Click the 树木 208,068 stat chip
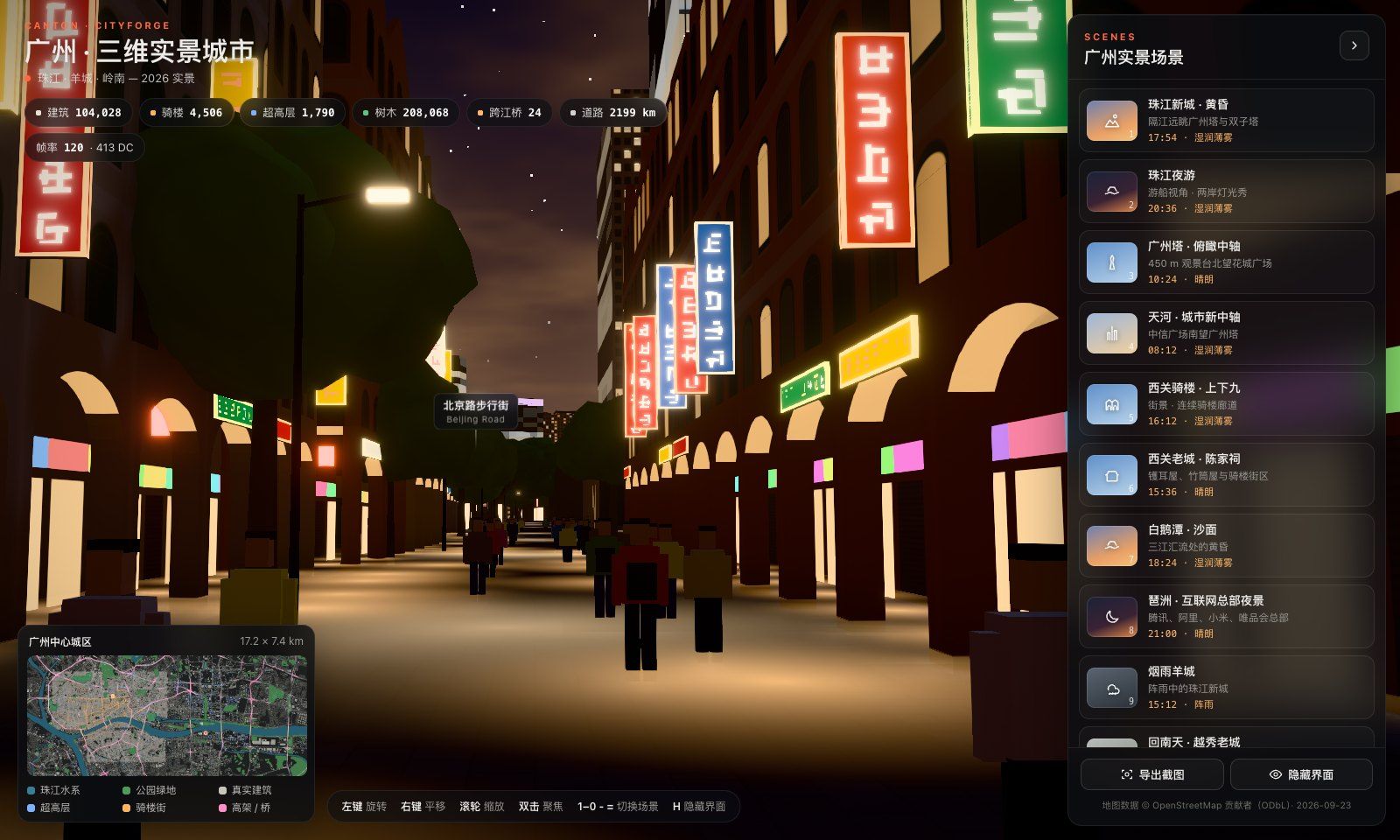This screenshot has height=840, width=1400. (x=406, y=113)
